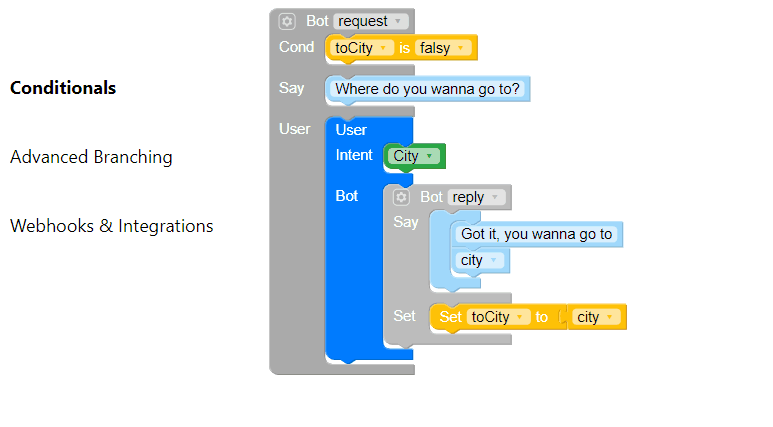Edit the 'Got it, you wanna go to' text
This screenshot has height=427, width=773.
click(537, 234)
